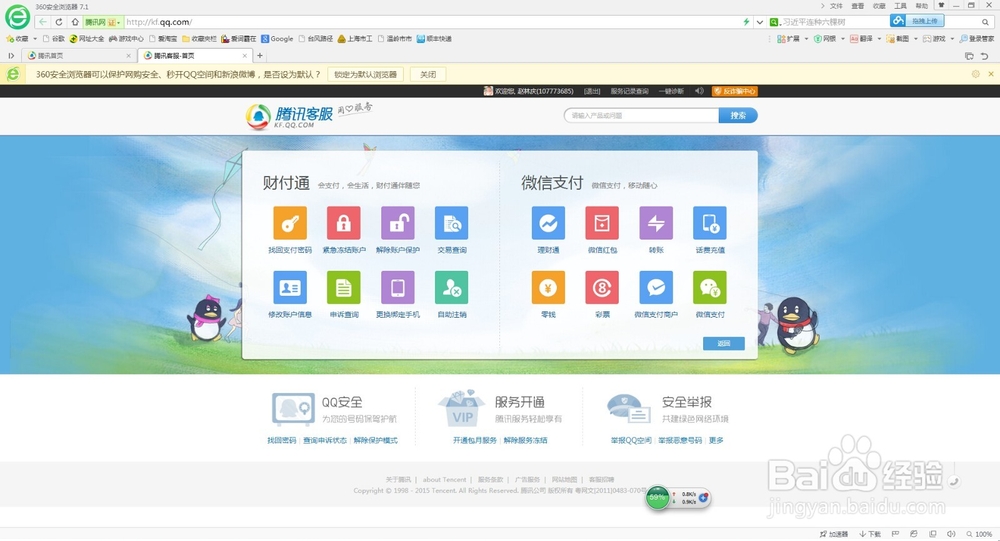The height and width of the screenshot is (541, 1000).
Task: Click the 登录管家 toolbar item
Action: click(977, 39)
